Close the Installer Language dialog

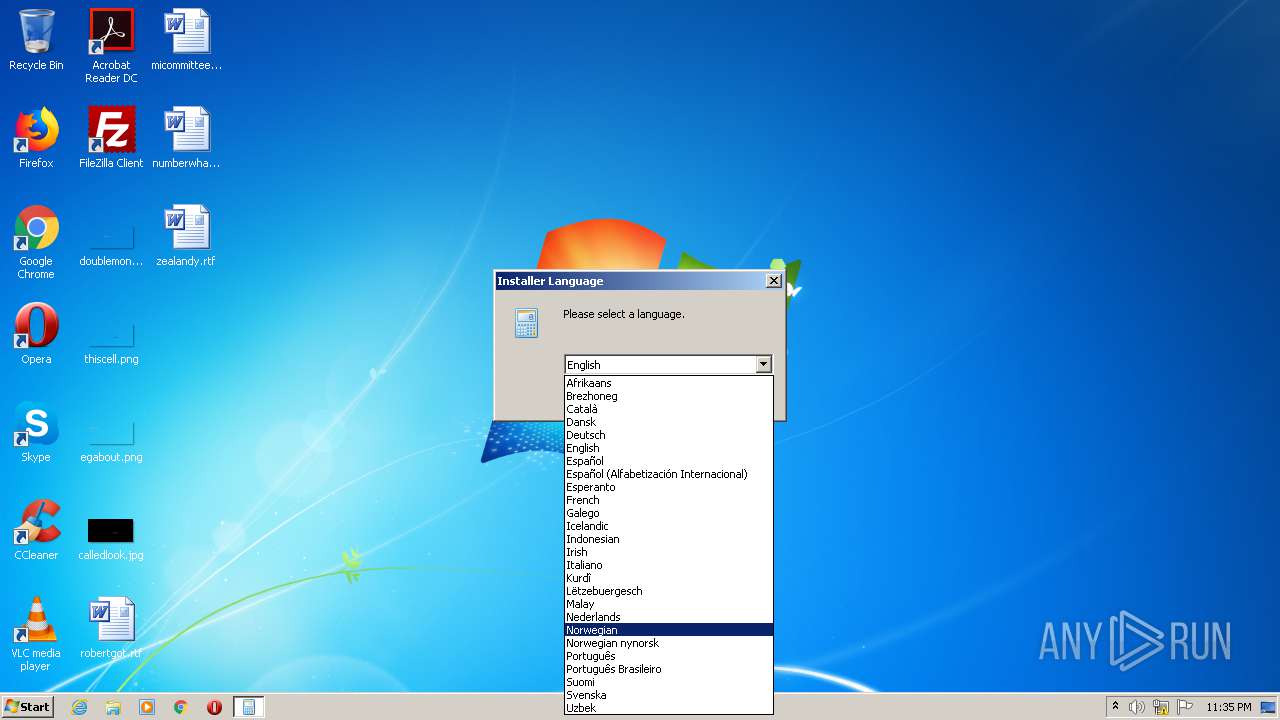coord(774,281)
